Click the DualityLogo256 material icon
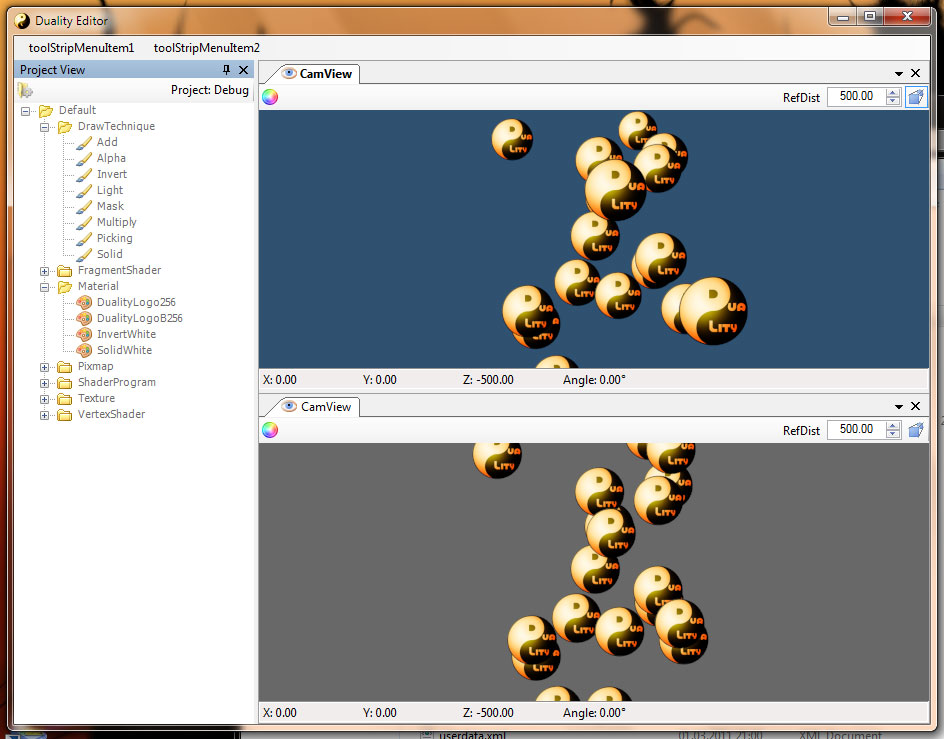The image size is (944, 739). (x=84, y=302)
